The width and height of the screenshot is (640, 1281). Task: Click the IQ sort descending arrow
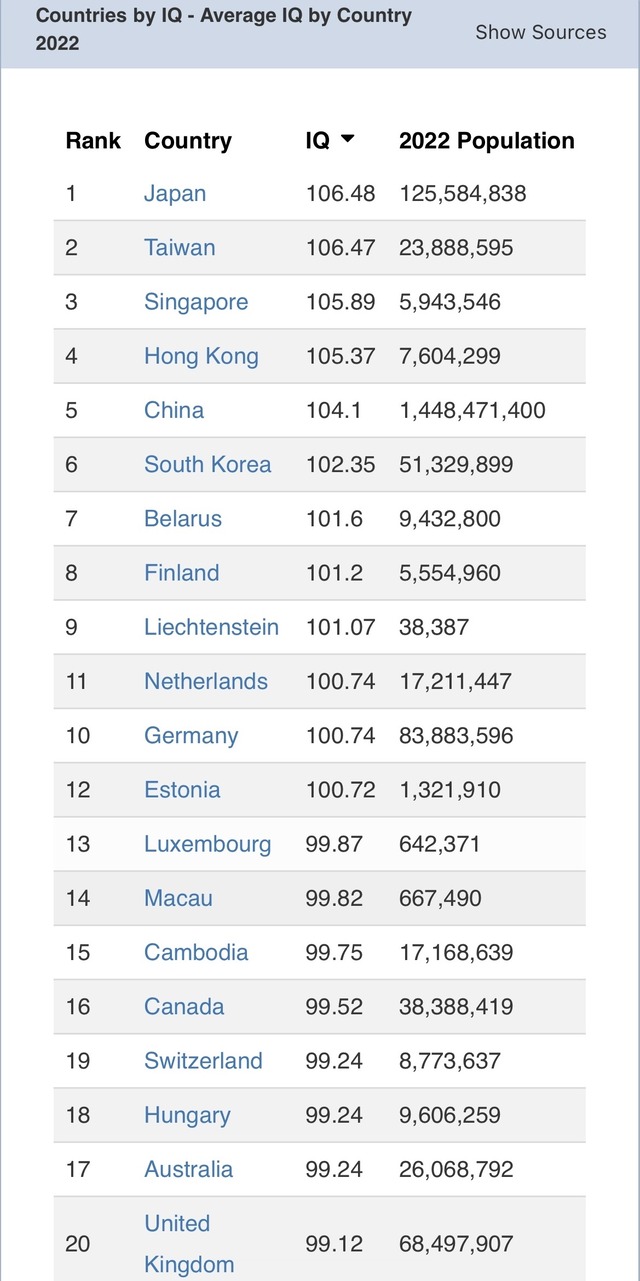pyautogui.click(x=348, y=140)
